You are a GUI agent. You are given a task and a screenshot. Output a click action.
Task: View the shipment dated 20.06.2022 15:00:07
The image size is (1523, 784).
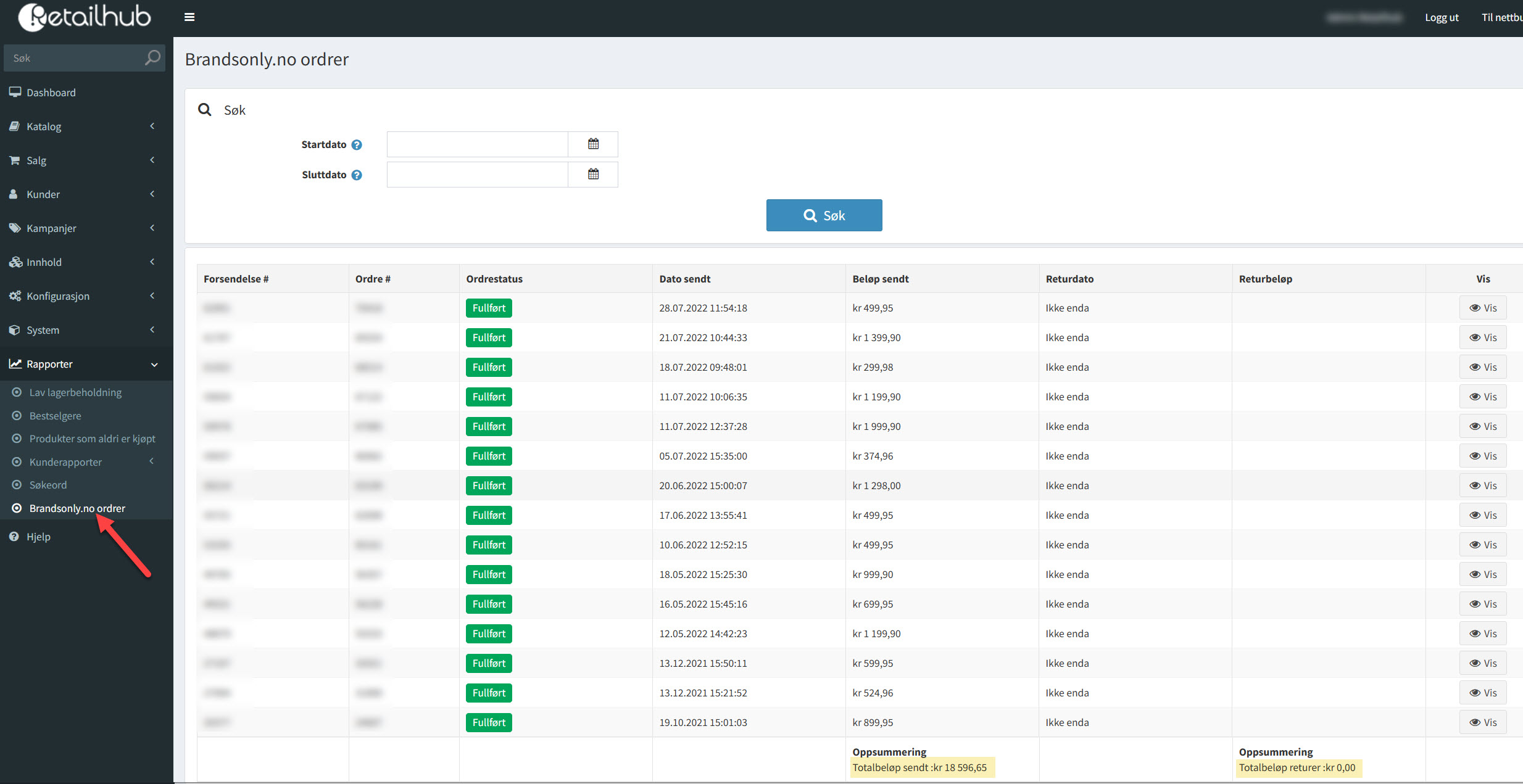[1482, 485]
